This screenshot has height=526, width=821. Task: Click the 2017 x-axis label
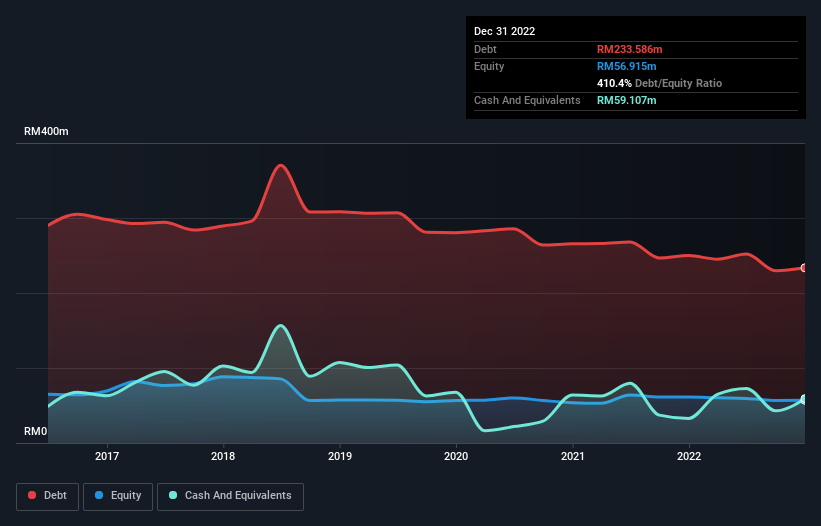107,456
